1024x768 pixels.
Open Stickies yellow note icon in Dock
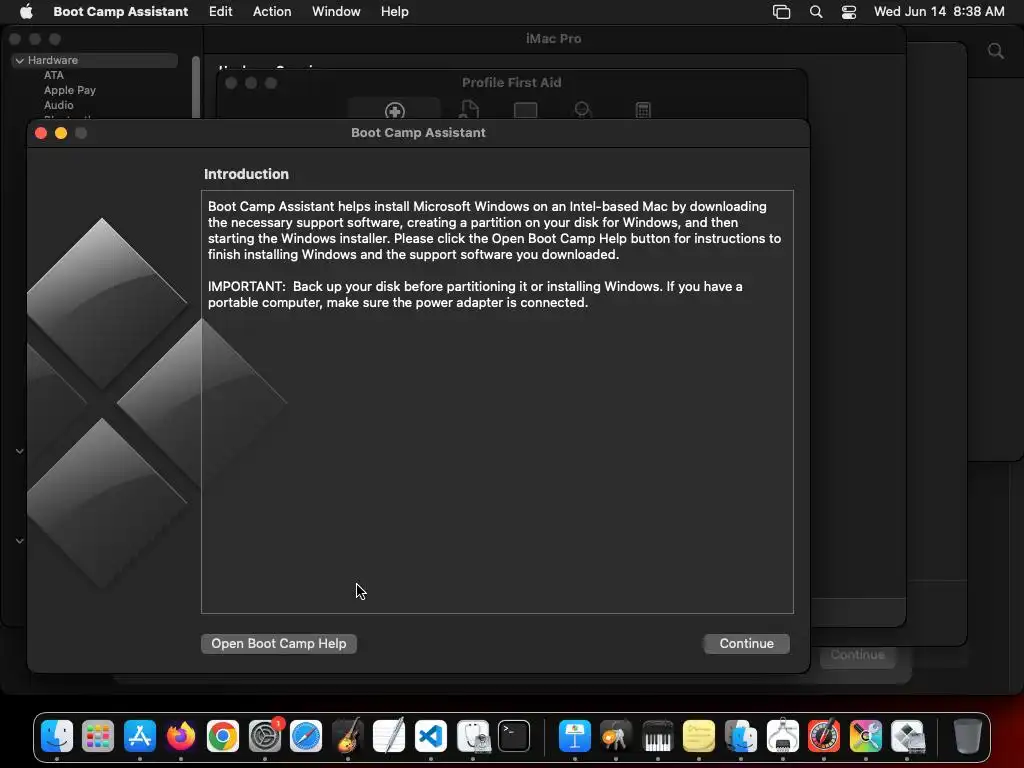698,736
